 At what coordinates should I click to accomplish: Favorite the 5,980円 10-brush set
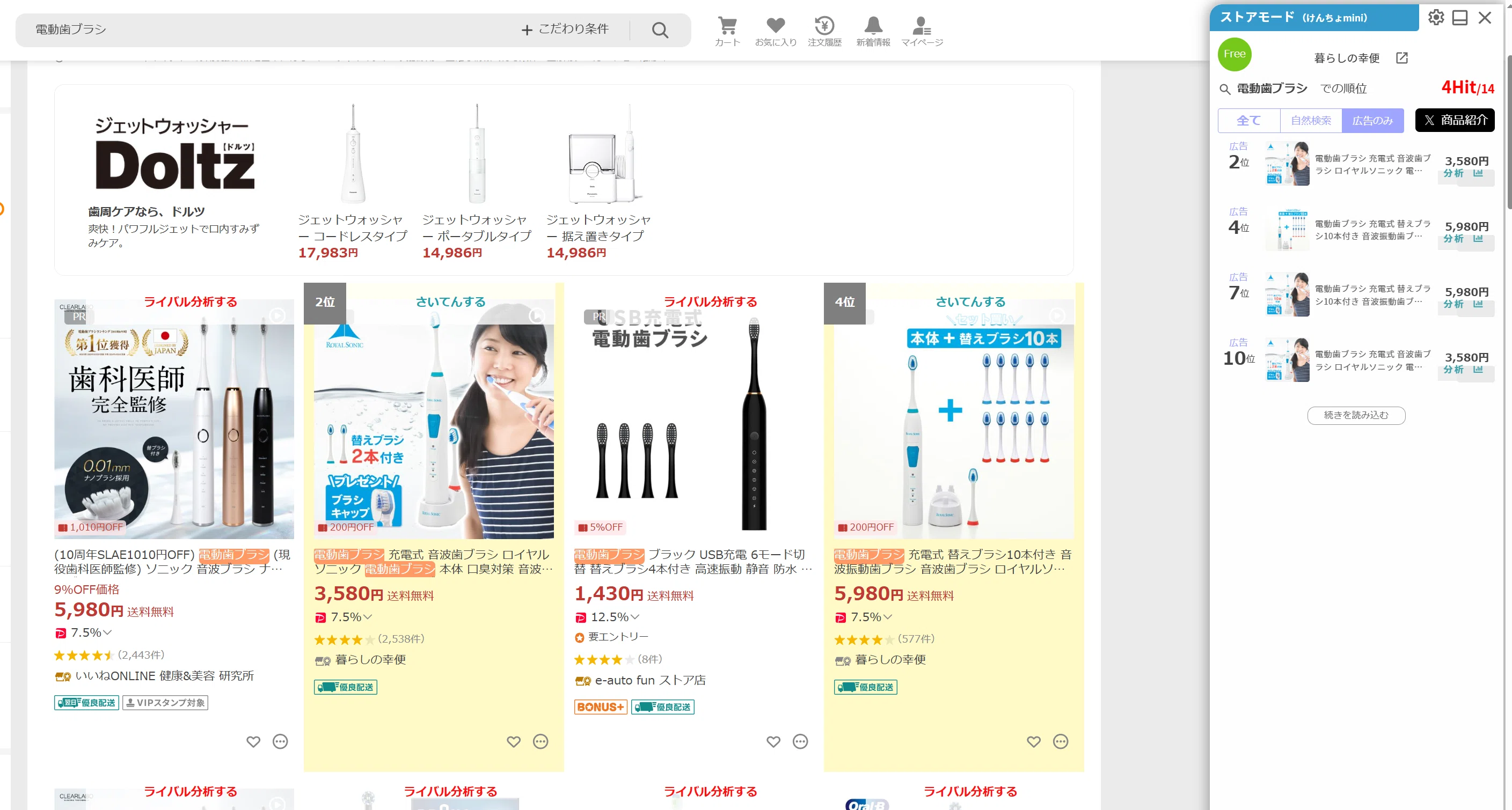click(x=1034, y=741)
